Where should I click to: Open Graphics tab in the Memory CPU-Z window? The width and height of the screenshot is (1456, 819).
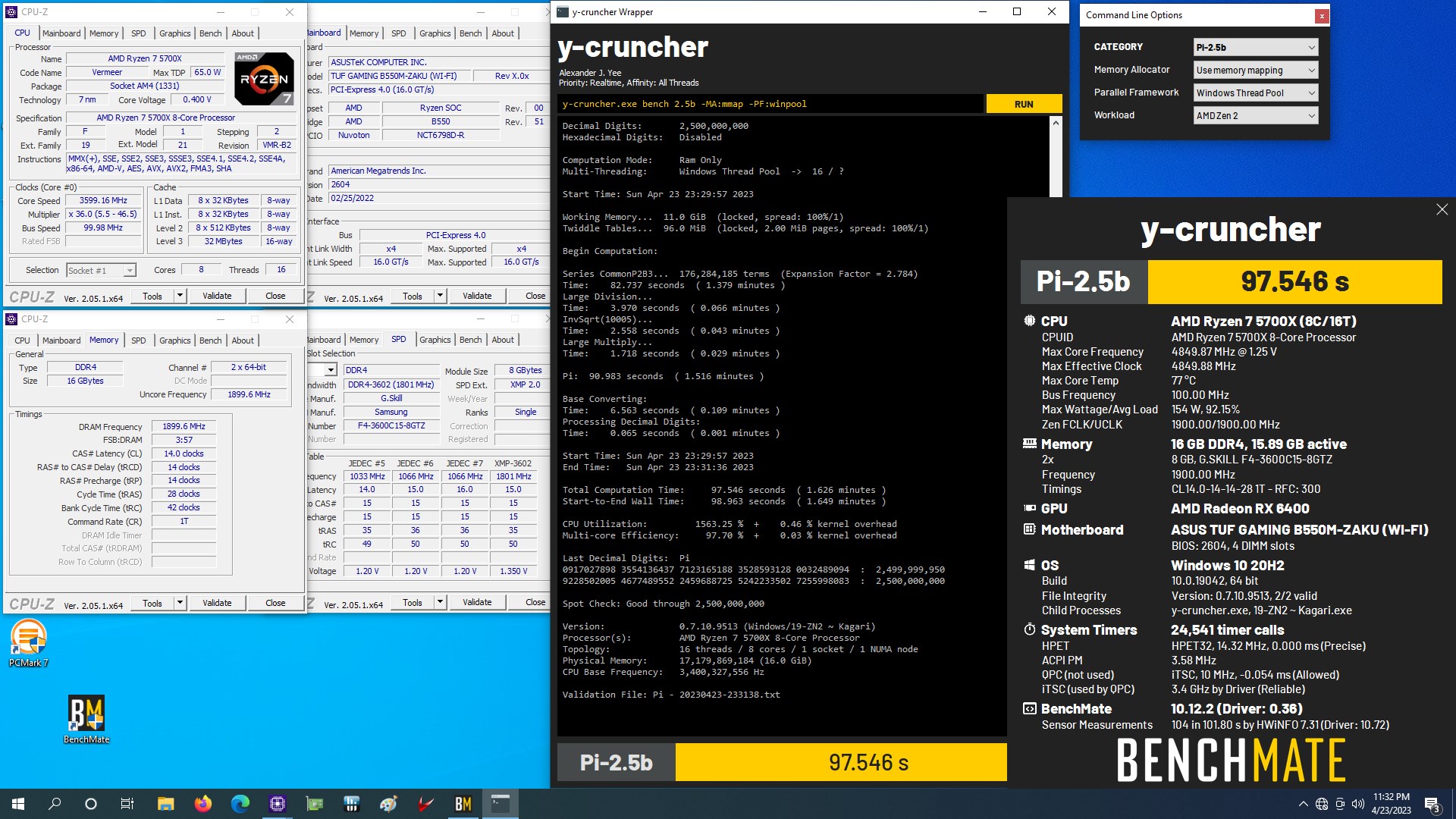coord(174,340)
